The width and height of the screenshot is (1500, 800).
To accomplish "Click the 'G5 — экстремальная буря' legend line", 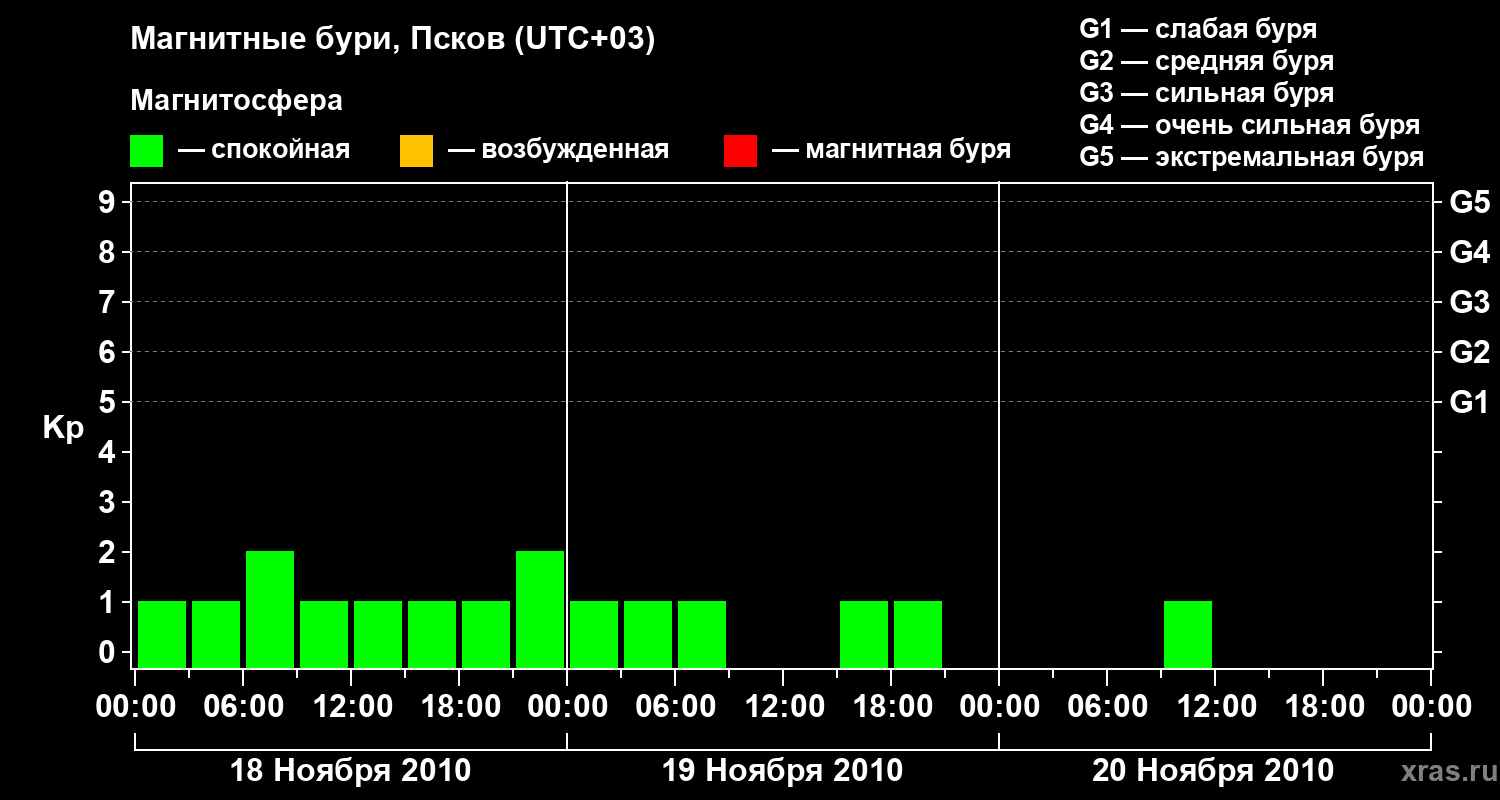I will click(1251, 157).
